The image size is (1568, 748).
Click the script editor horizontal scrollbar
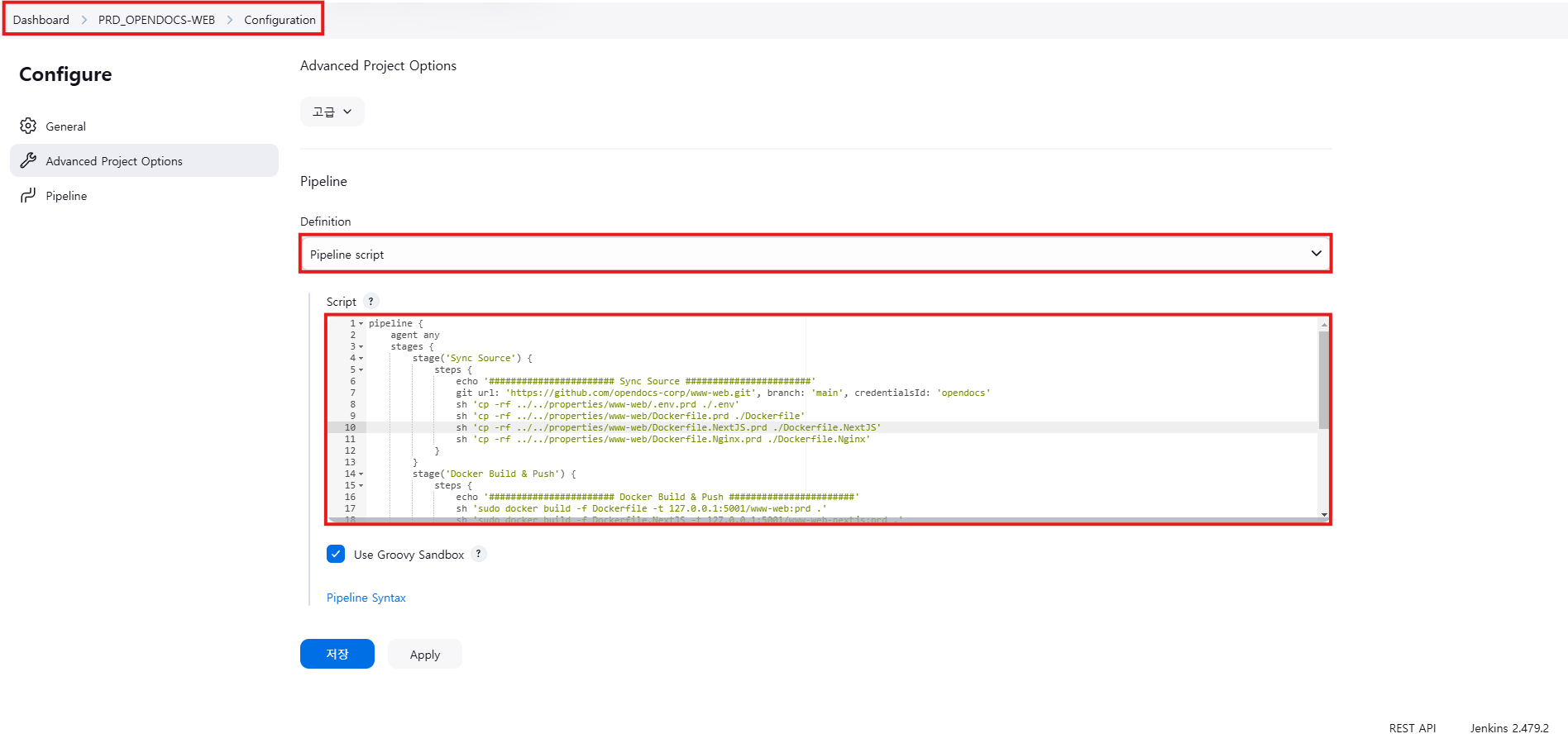click(x=823, y=520)
